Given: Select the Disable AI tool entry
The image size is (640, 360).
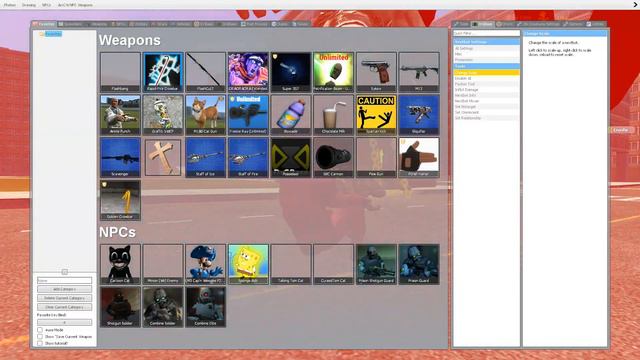Looking at the screenshot, I should tap(487, 78).
